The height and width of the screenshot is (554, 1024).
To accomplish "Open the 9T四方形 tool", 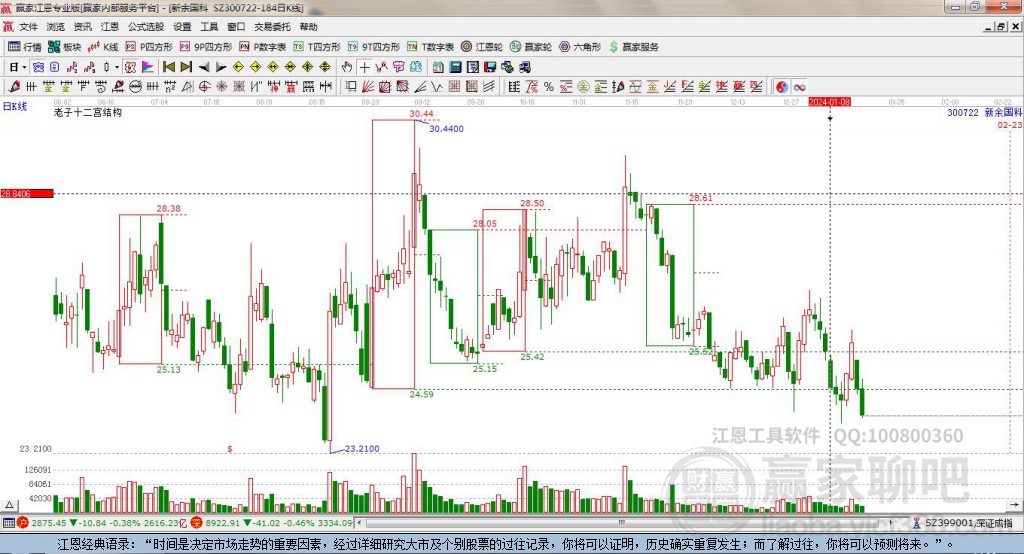I will coord(374,47).
